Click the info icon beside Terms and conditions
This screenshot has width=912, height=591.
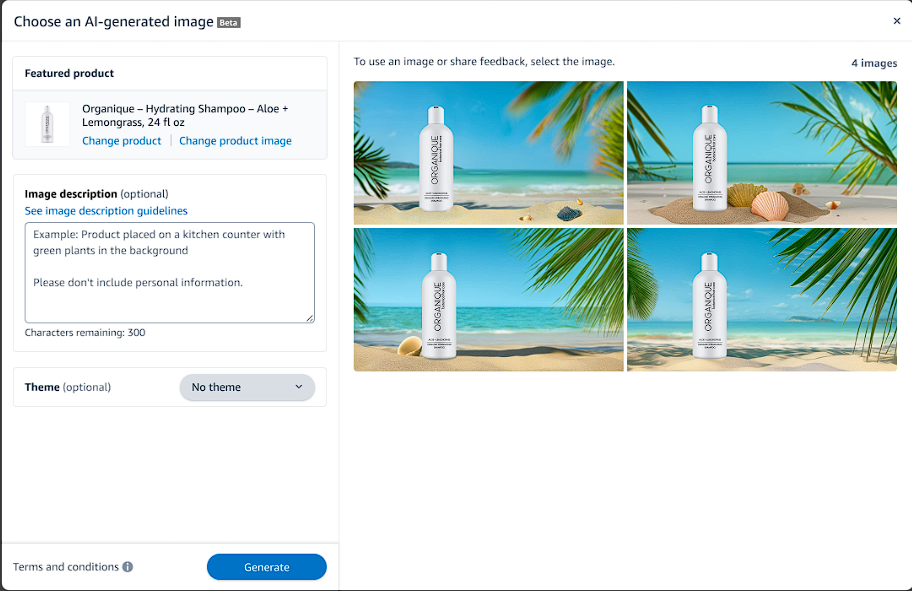[x=128, y=567]
